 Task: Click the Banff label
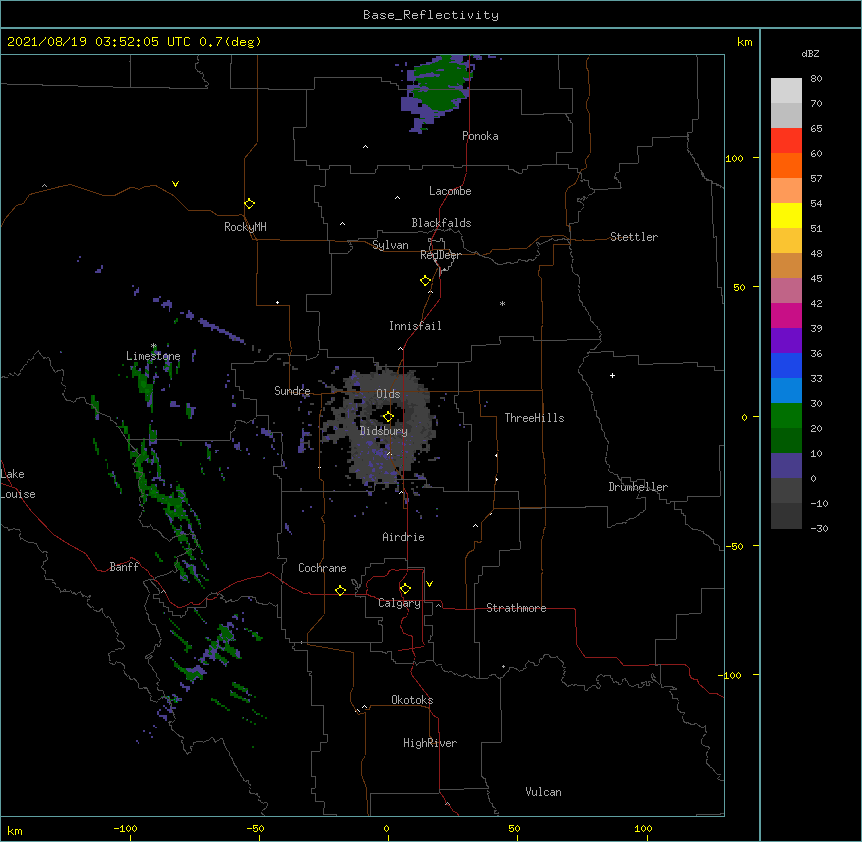tap(124, 567)
